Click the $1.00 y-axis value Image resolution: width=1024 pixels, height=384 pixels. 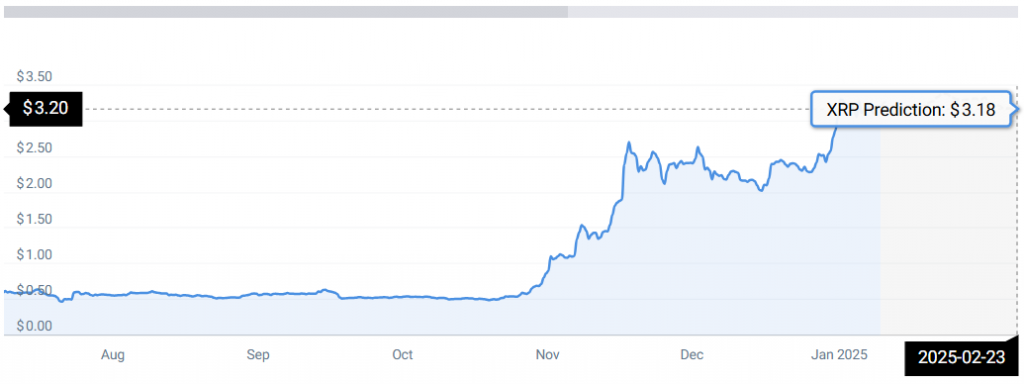pyautogui.click(x=34, y=255)
